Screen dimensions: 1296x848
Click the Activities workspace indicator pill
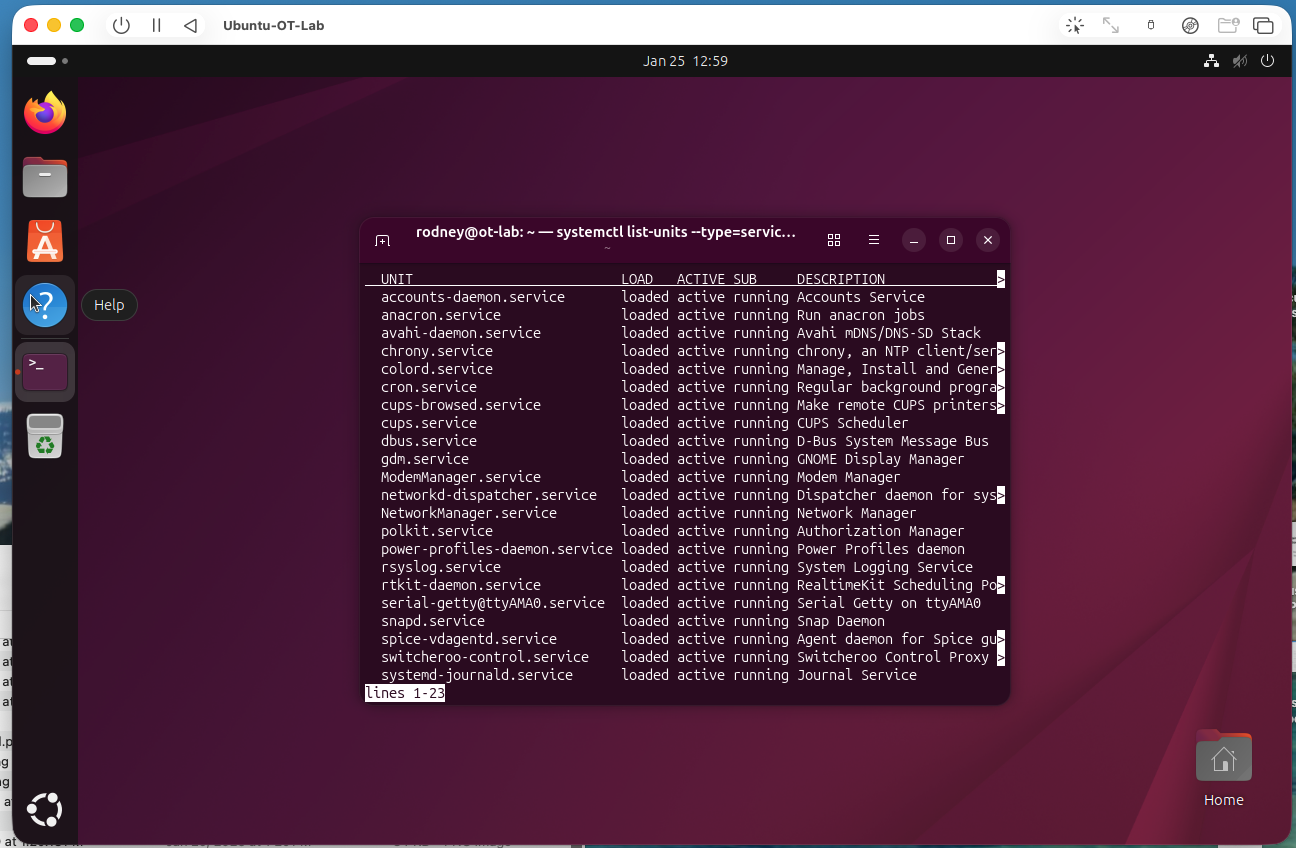tap(42, 61)
